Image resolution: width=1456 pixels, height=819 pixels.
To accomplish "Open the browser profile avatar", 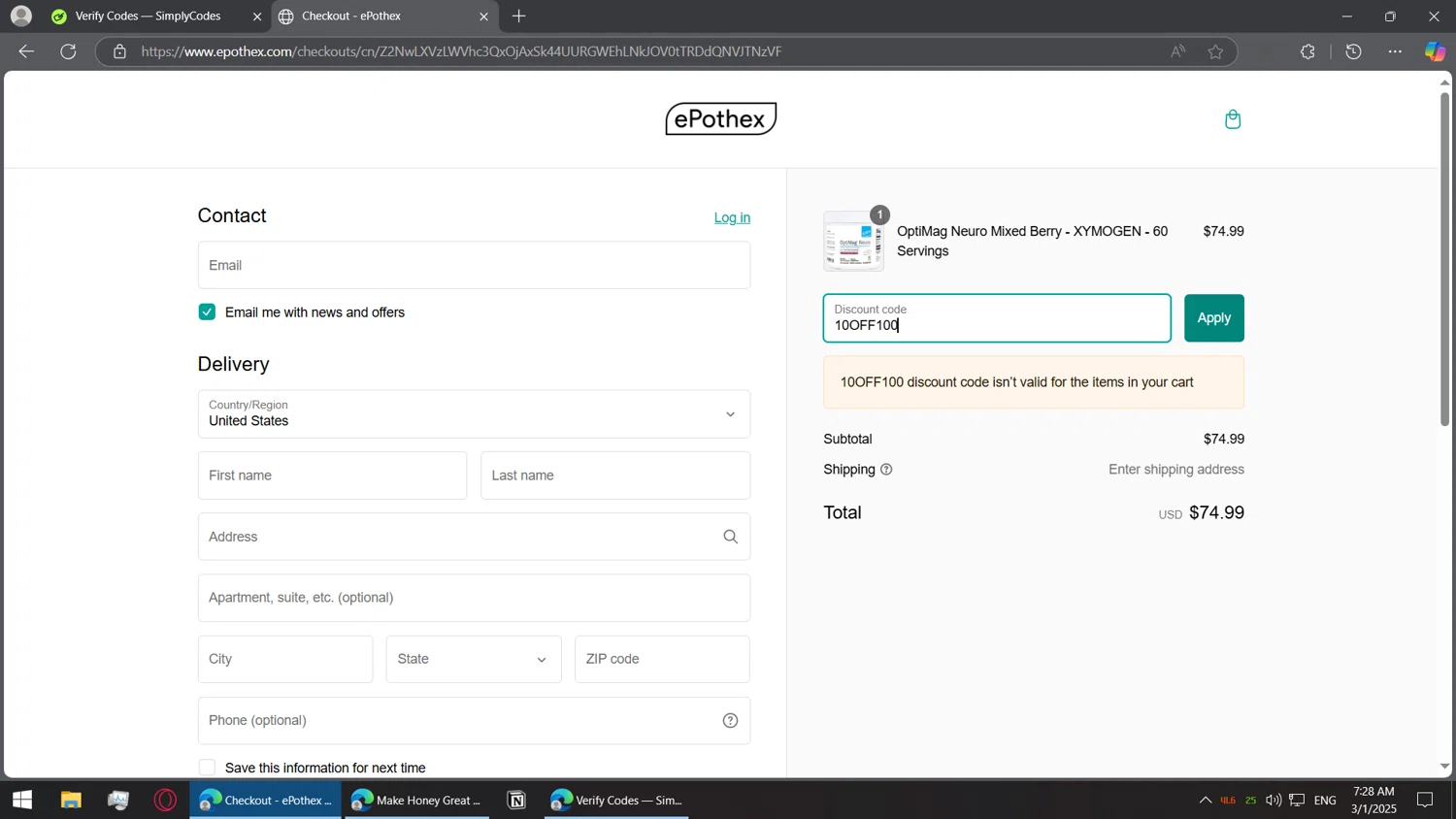I will click(x=20, y=16).
